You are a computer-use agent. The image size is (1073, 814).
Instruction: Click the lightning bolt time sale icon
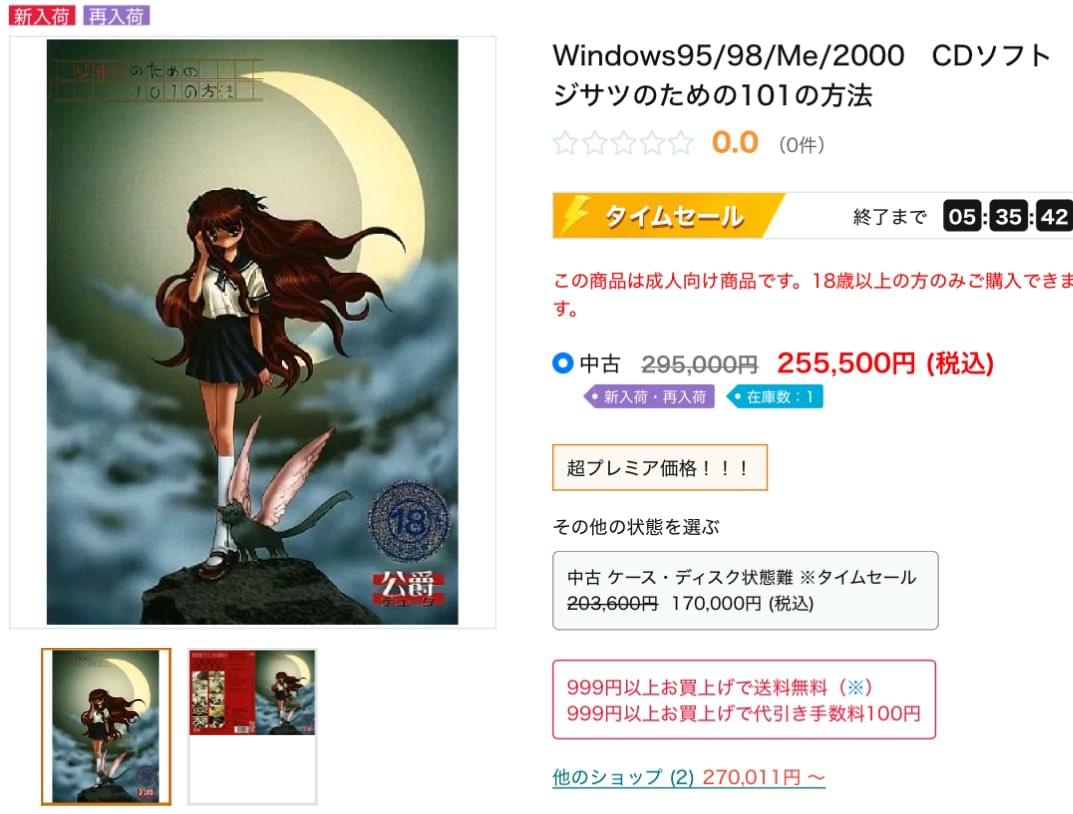[x=575, y=215]
